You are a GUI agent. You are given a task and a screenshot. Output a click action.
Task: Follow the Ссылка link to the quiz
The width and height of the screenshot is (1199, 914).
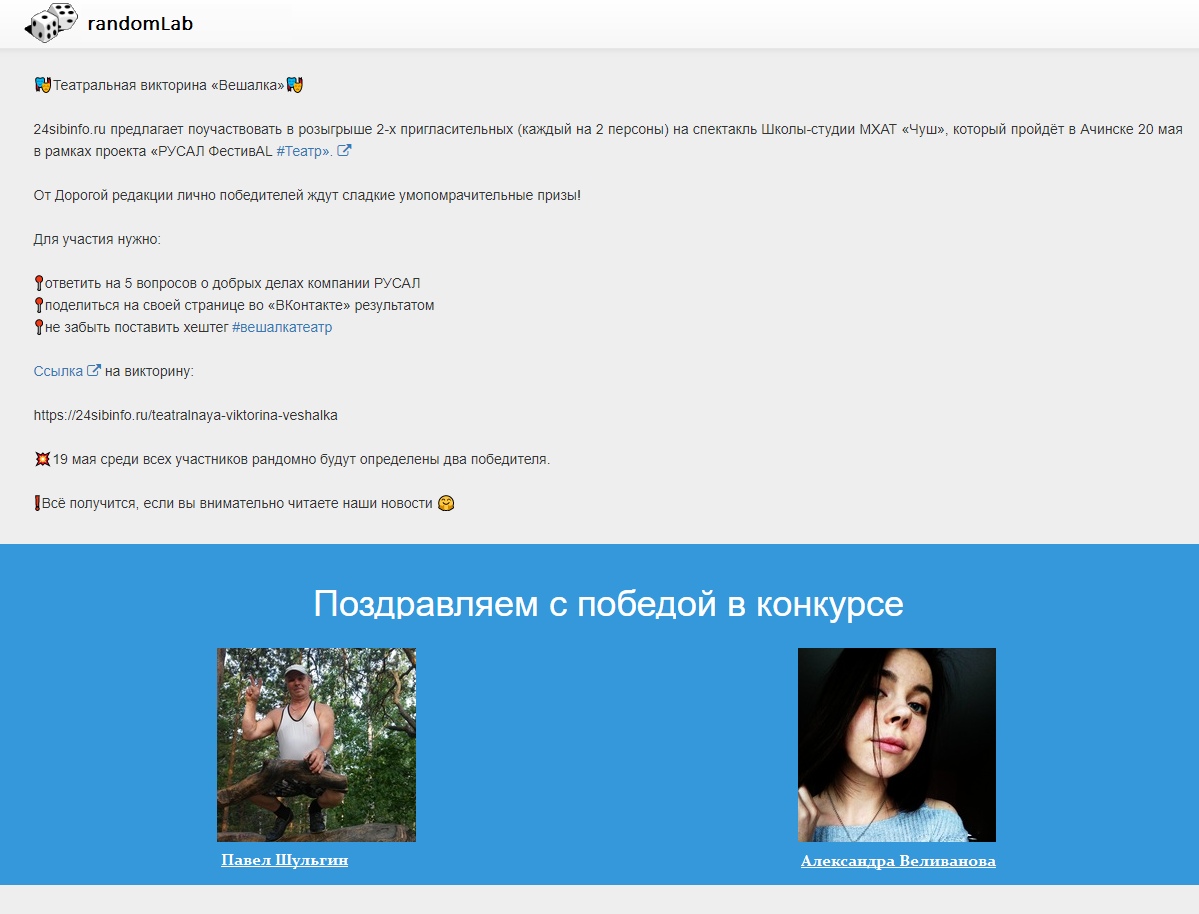click(x=58, y=371)
